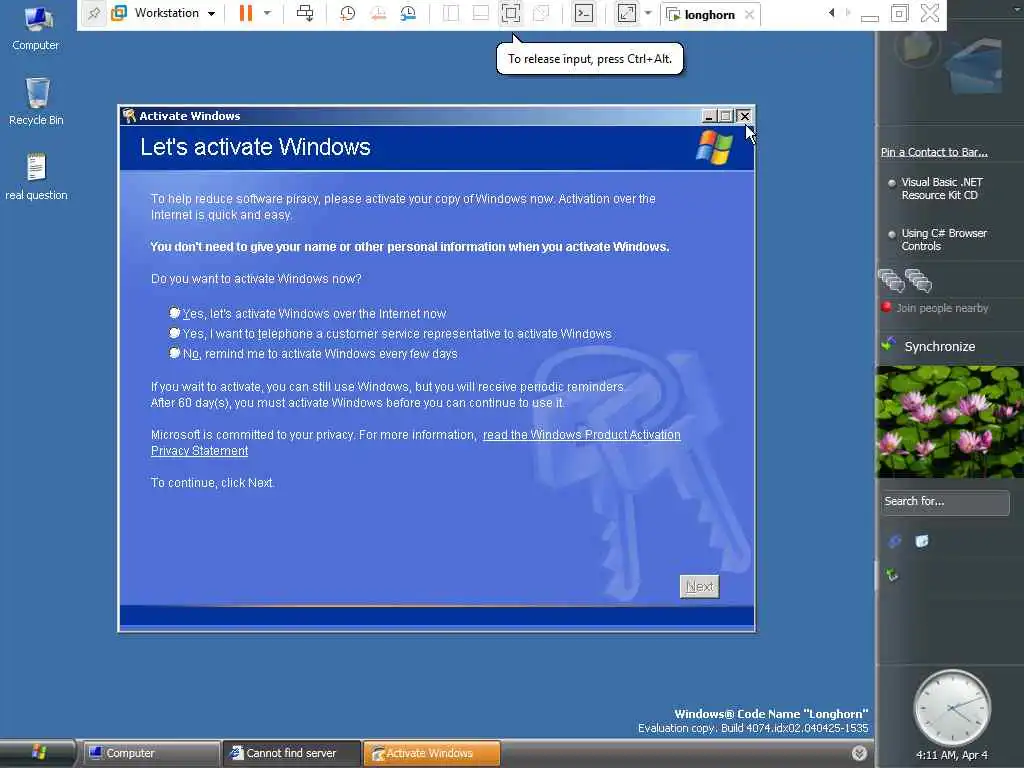Viewport: 1024px width, 768px height.
Task: Select 'No, remind me' radio option
Action: coord(174,353)
